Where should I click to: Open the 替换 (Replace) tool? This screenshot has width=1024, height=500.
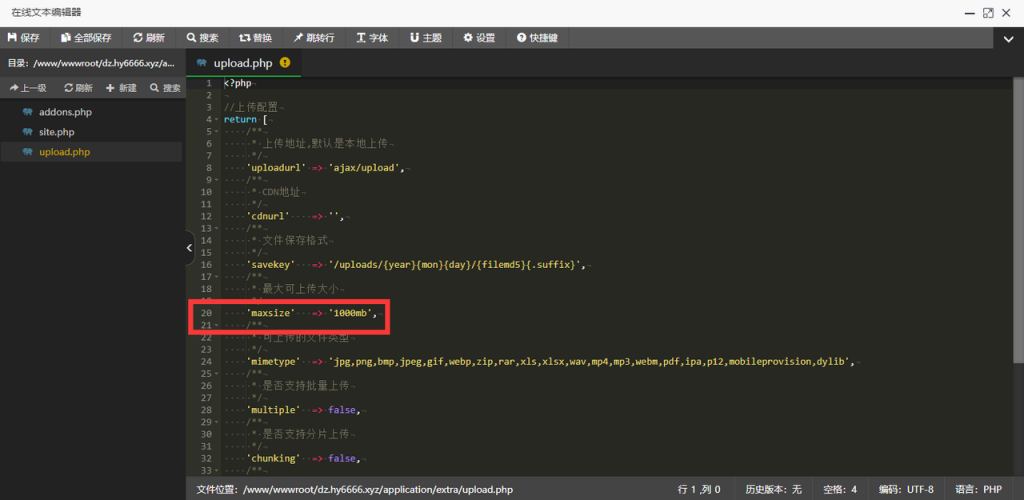tap(255, 38)
